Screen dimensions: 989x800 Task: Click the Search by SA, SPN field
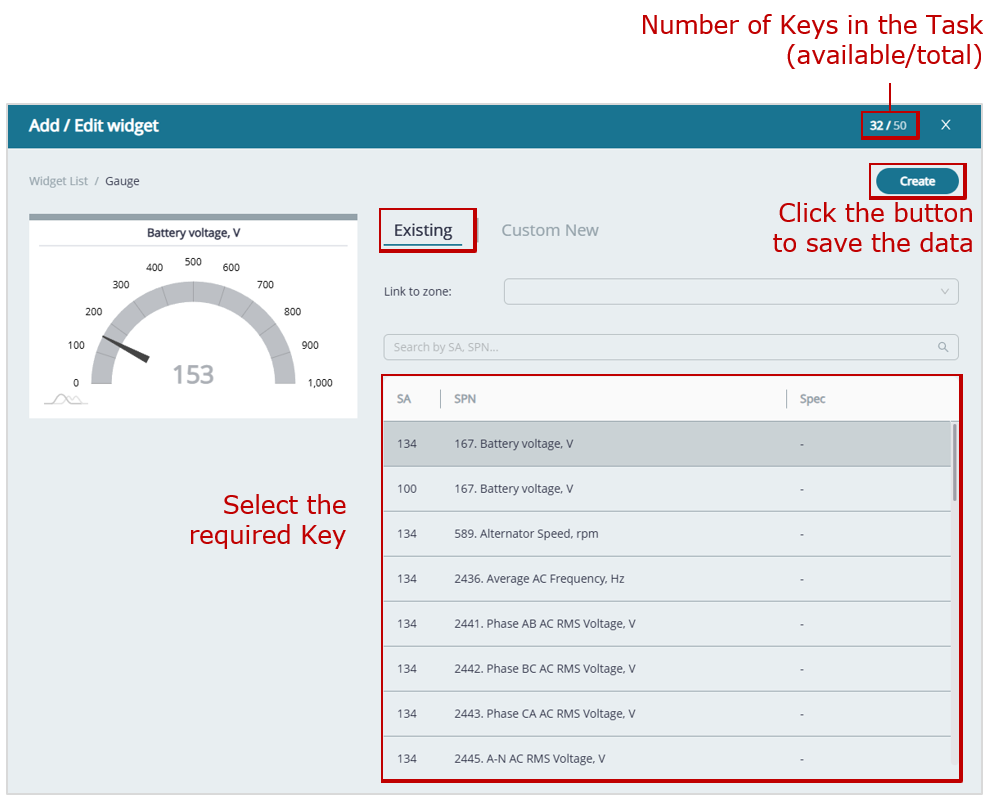pyautogui.click(x=660, y=347)
